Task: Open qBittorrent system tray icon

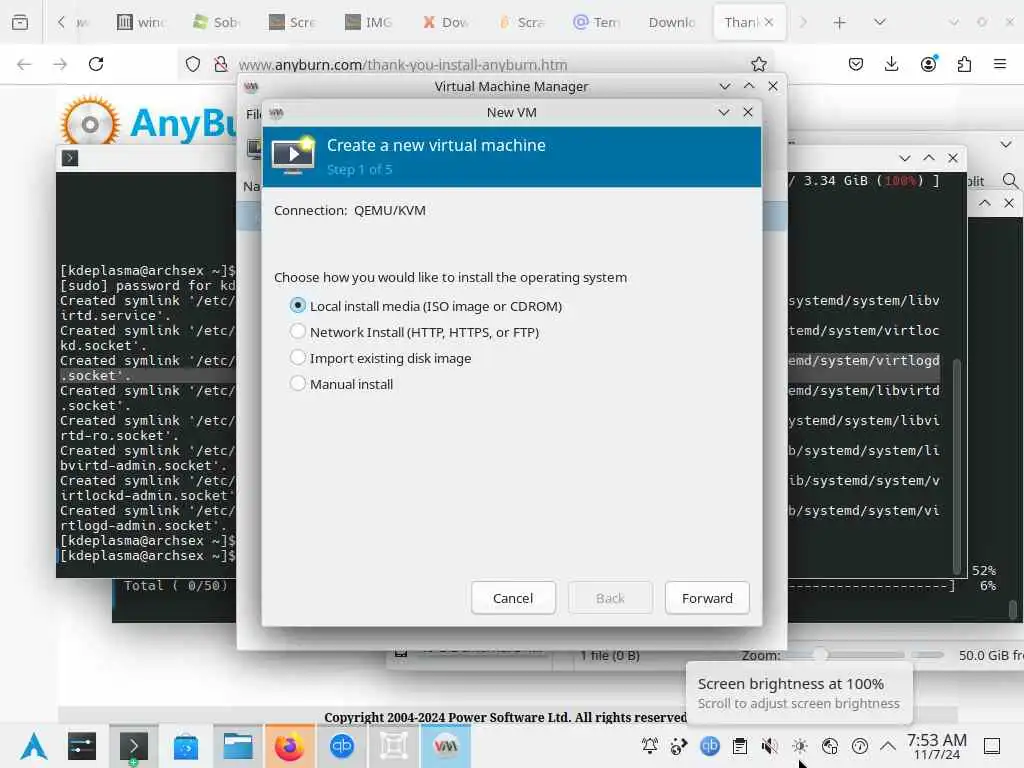Action: 710,746
